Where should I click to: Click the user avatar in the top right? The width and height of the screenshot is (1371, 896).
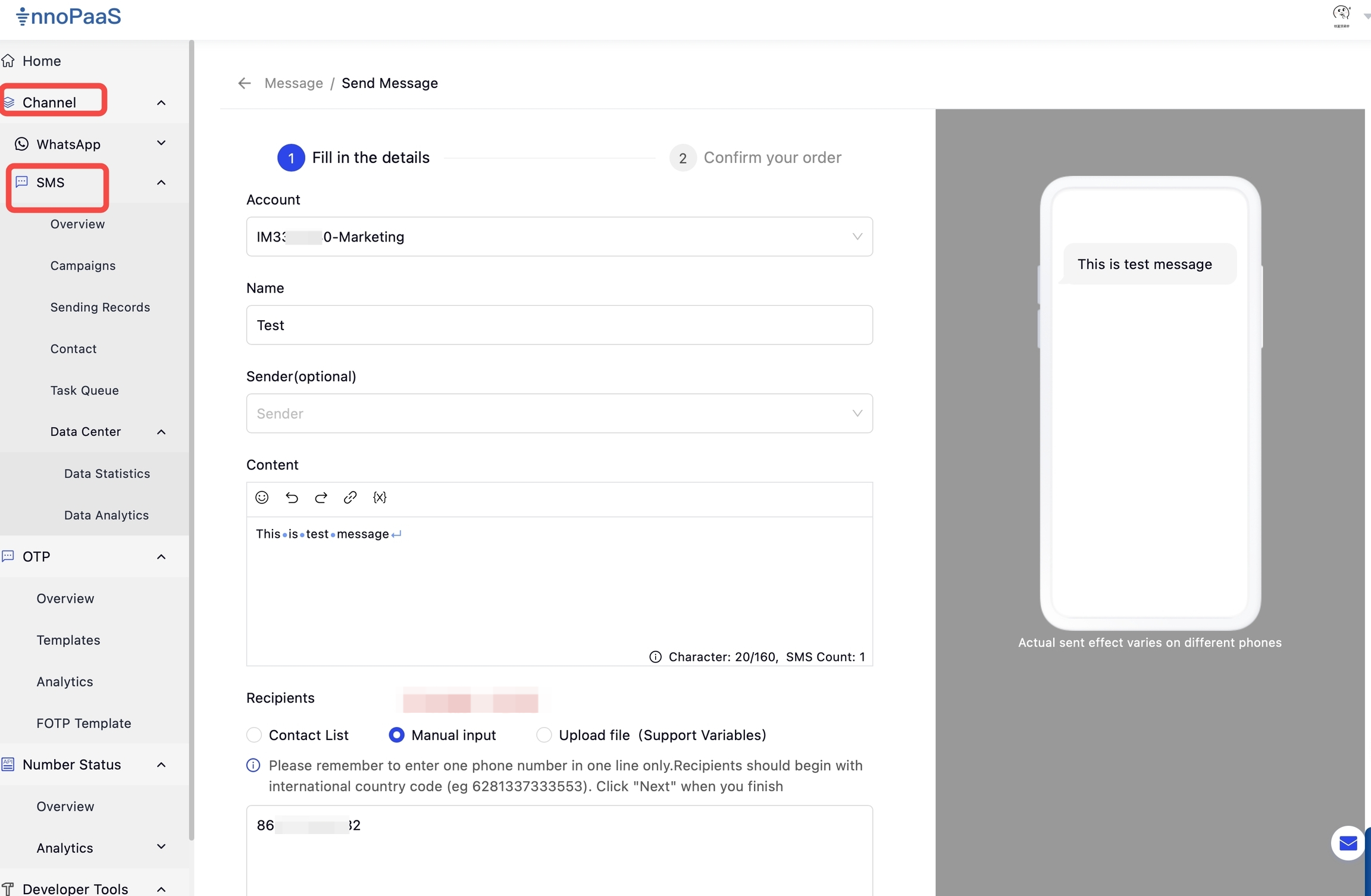(1341, 14)
